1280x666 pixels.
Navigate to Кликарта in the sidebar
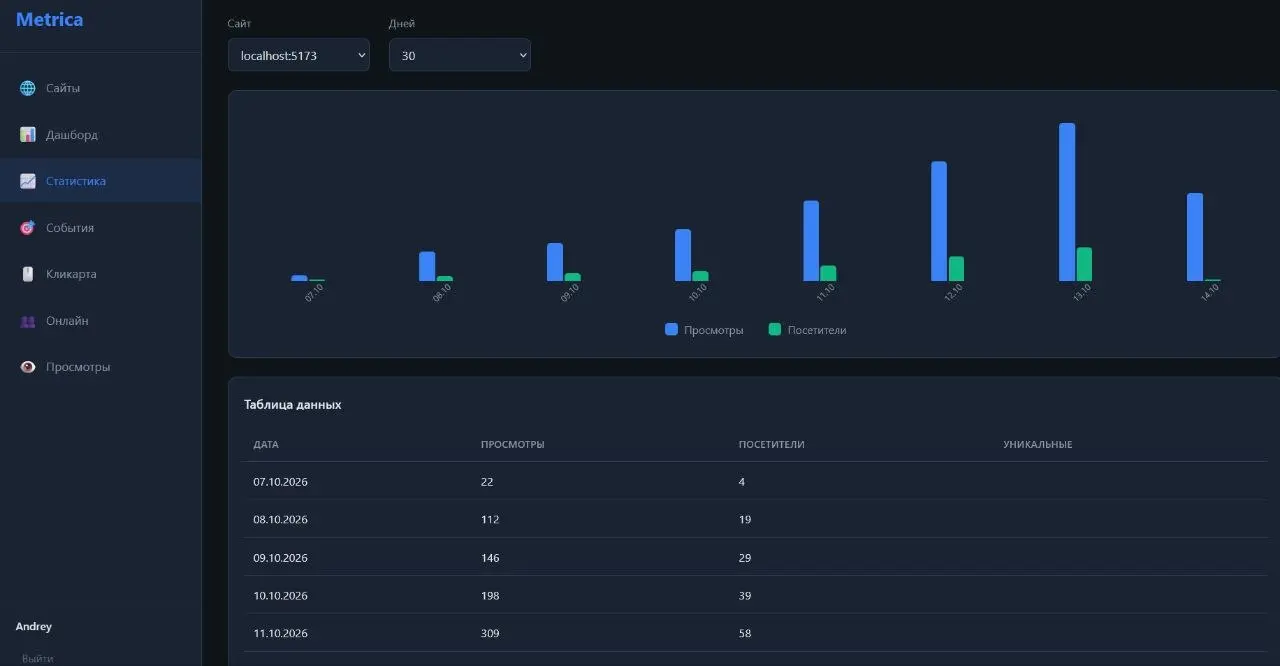point(71,274)
